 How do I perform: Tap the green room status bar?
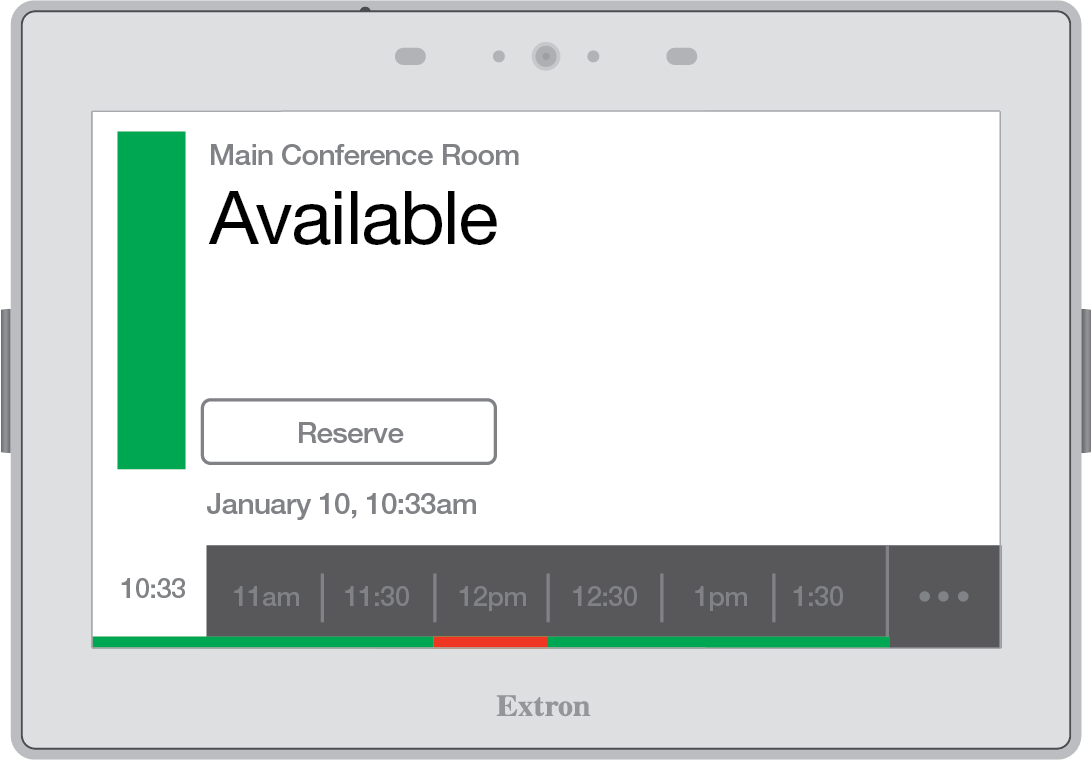point(151,300)
